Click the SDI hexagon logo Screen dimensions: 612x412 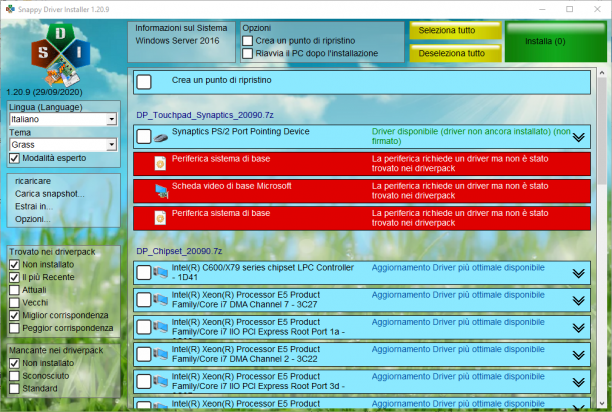pos(60,55)
